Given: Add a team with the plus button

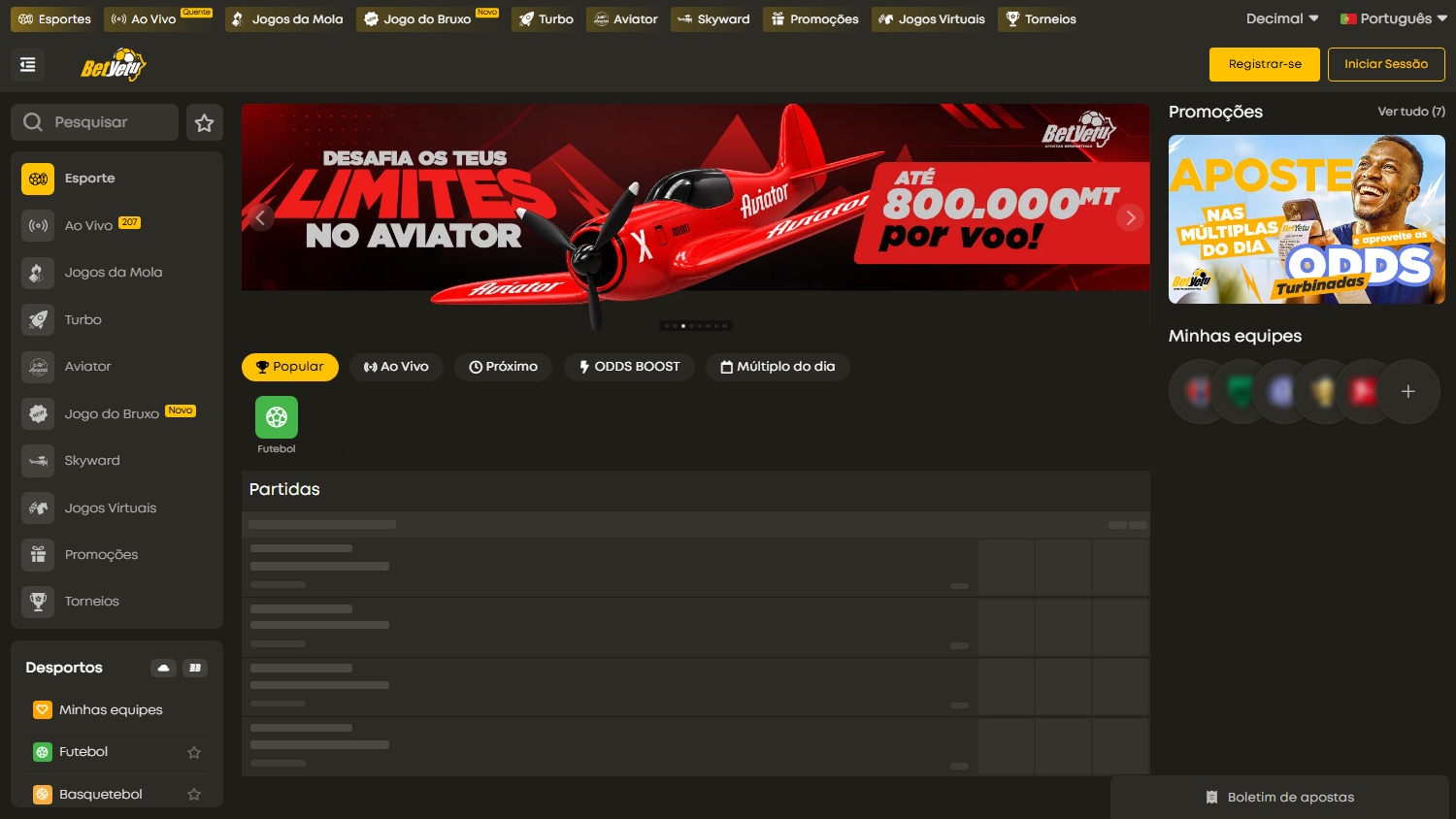Looking at the screenshot, I should pyautogui.click(x=1407, y=391).
